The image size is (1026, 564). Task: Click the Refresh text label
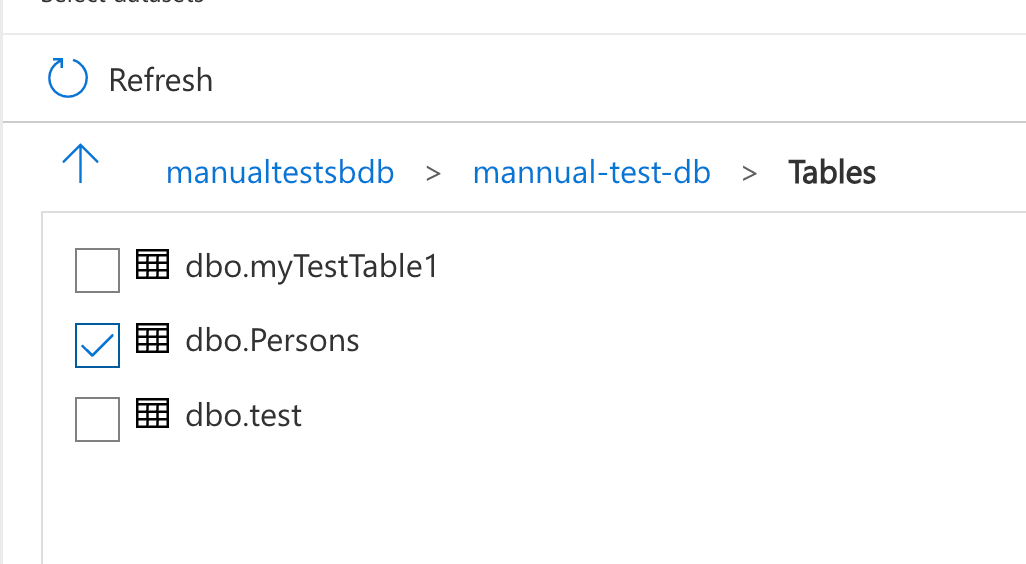[161, 80]
